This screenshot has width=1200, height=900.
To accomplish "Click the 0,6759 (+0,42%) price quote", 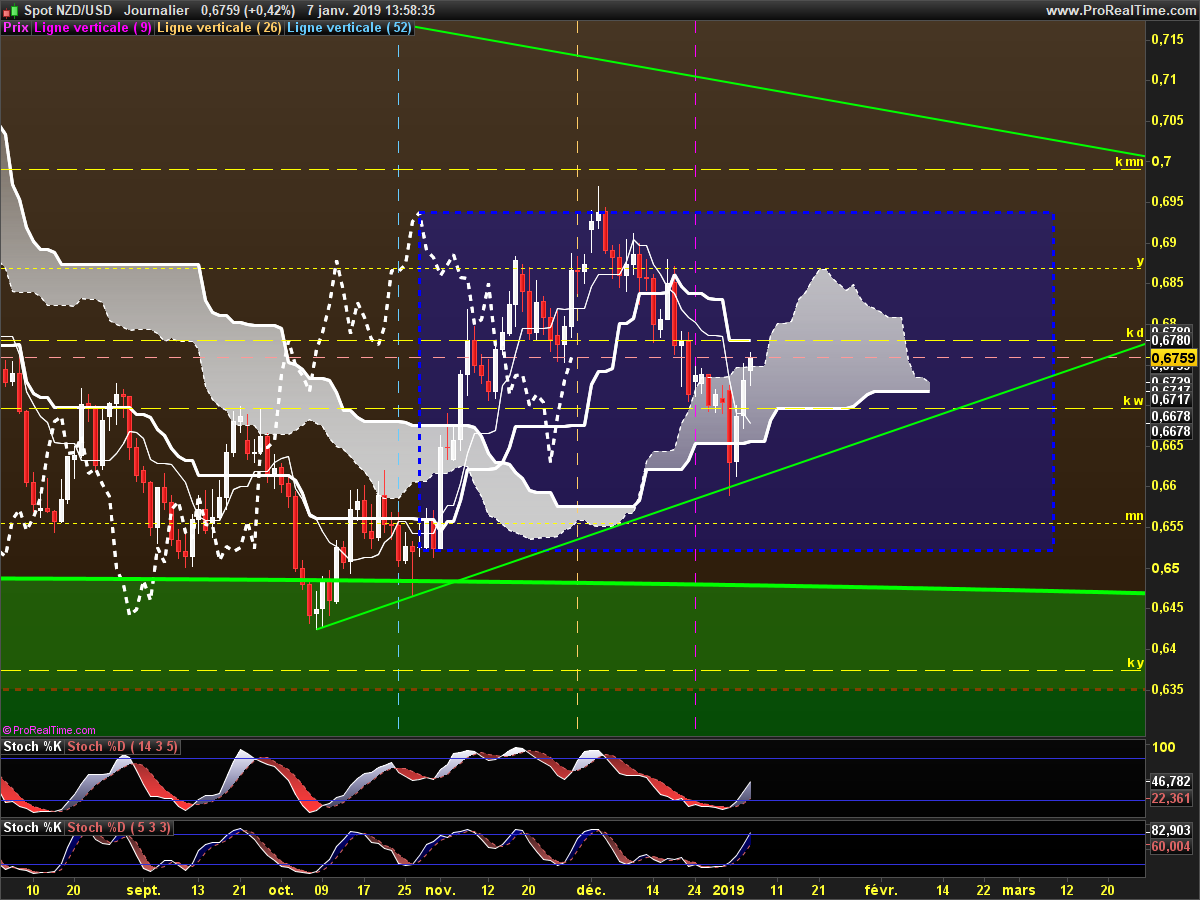I will click(248, 10).
